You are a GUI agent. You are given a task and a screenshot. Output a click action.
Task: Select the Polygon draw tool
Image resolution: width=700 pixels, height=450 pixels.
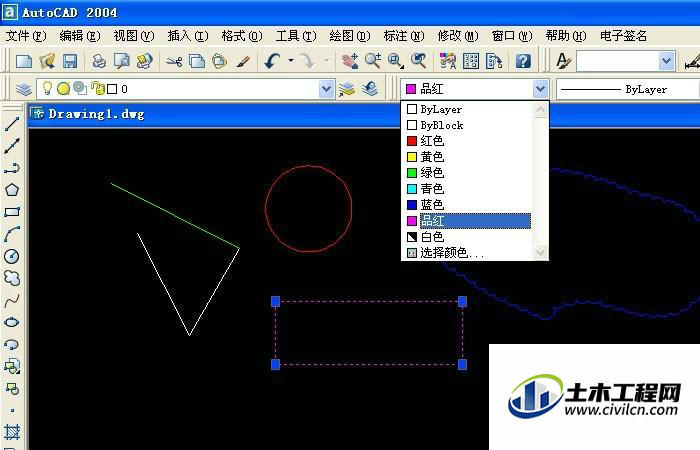[12, 190]
